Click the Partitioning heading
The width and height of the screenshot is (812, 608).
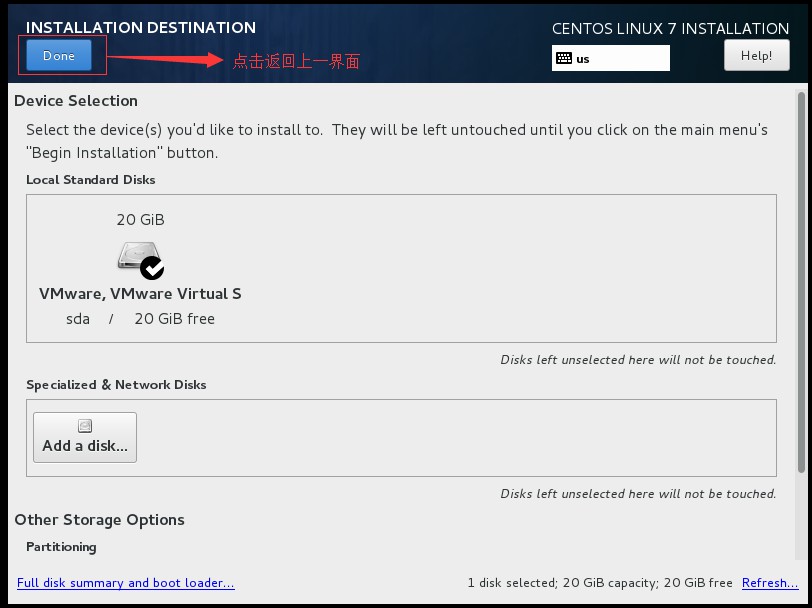pos(61,547)
